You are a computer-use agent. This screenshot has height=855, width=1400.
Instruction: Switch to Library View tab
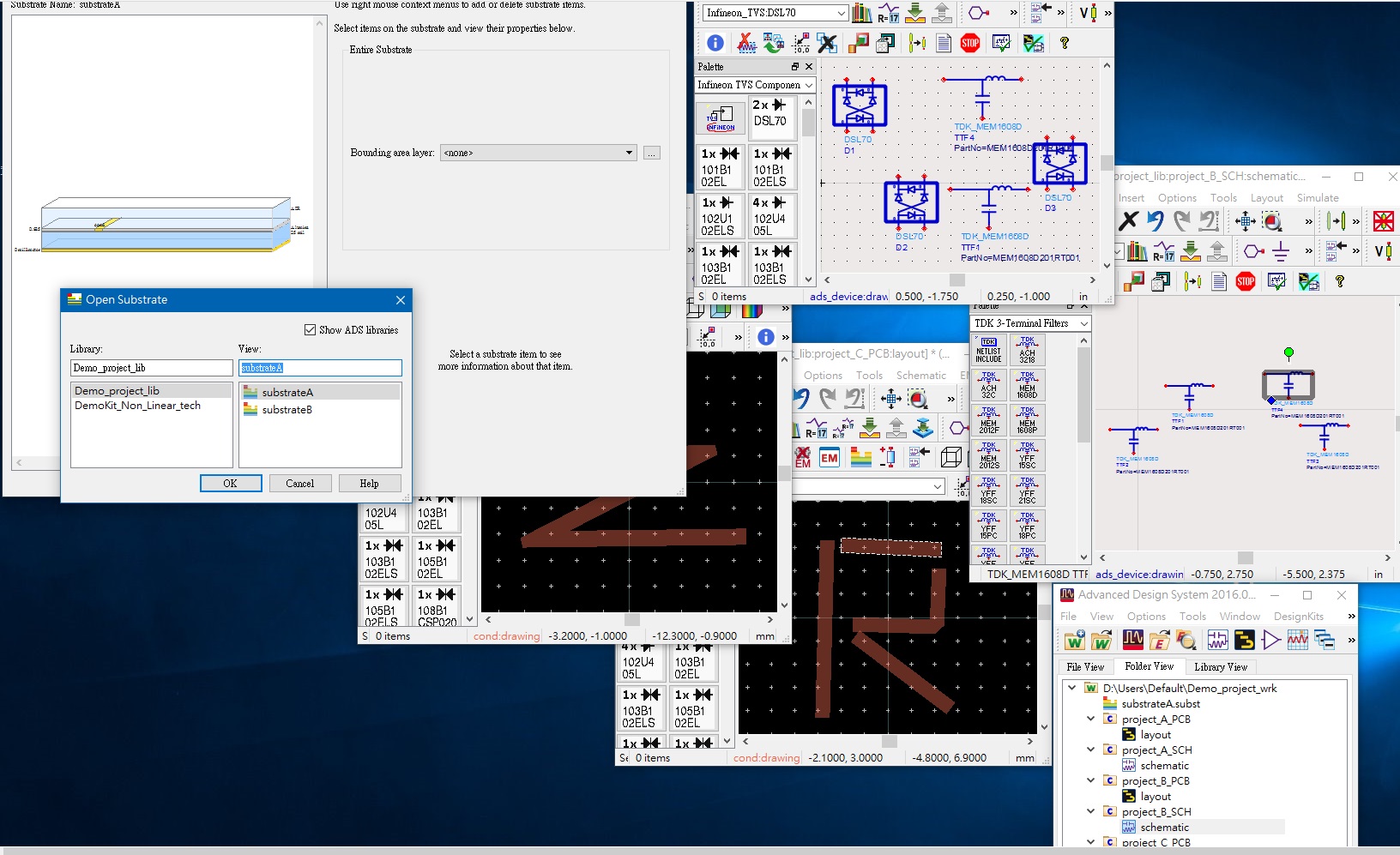click(x=1221, y=667)
